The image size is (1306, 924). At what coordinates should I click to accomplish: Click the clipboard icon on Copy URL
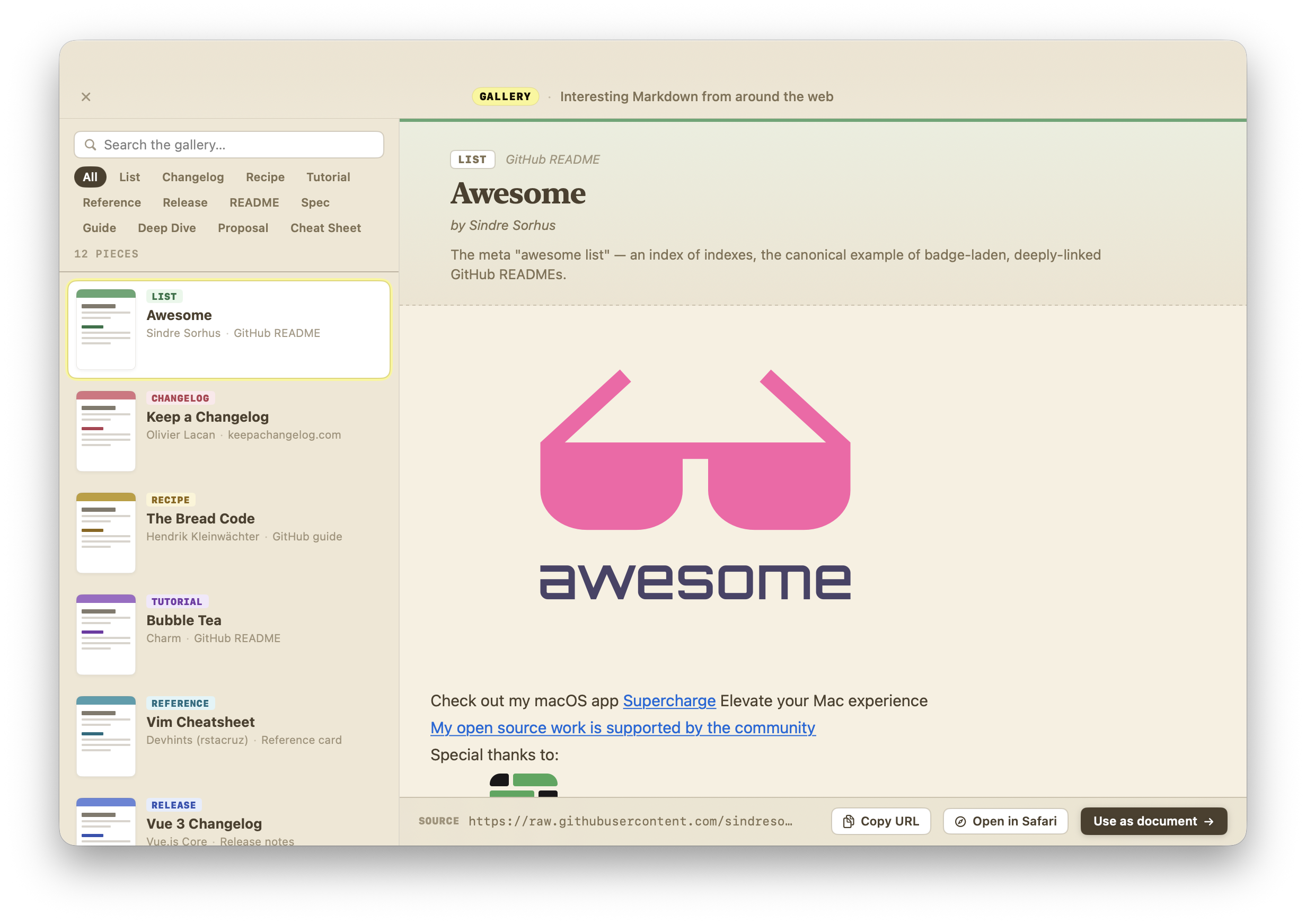(848, 821)
